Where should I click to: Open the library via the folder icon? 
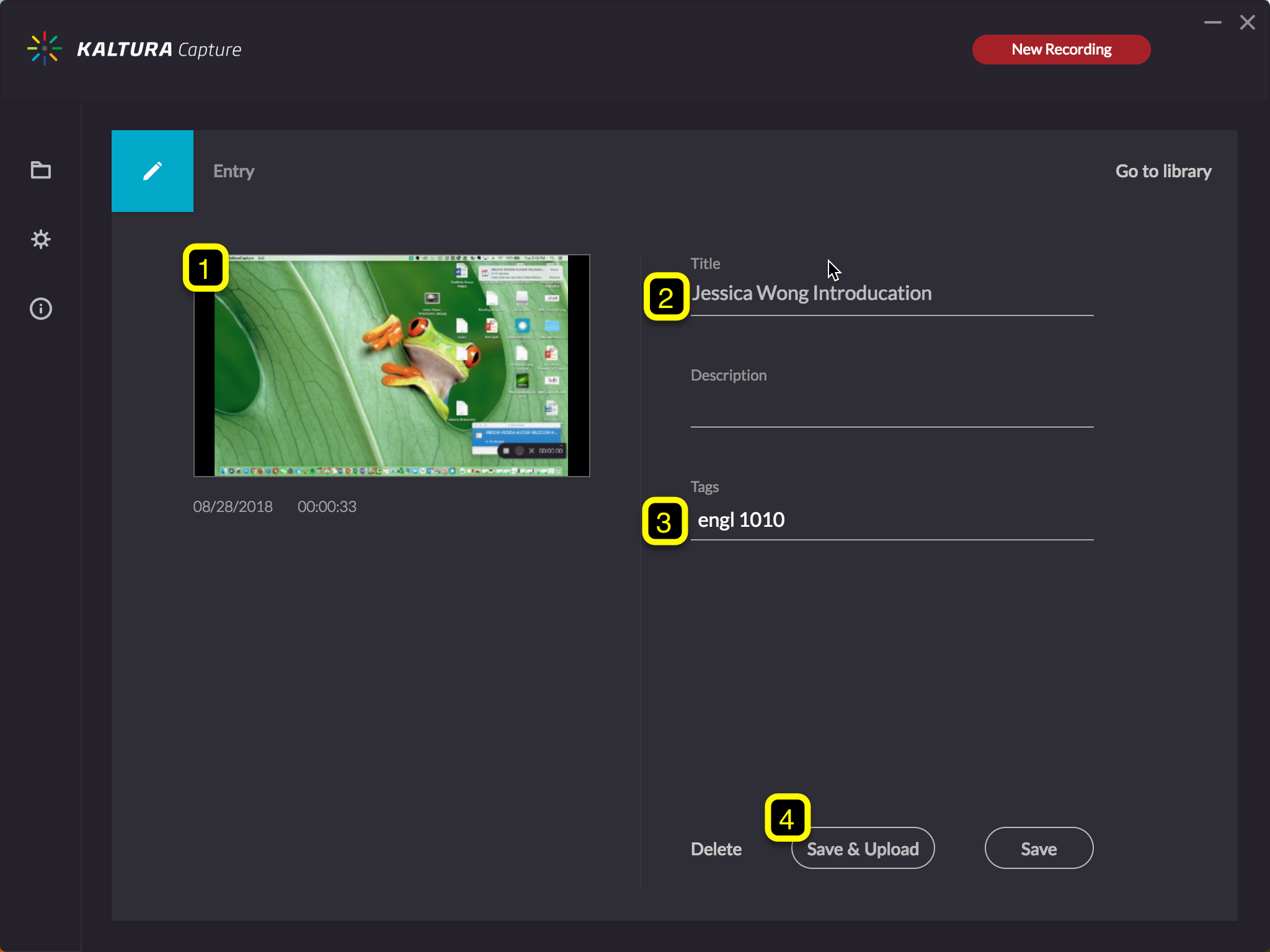tap(40, 170)
